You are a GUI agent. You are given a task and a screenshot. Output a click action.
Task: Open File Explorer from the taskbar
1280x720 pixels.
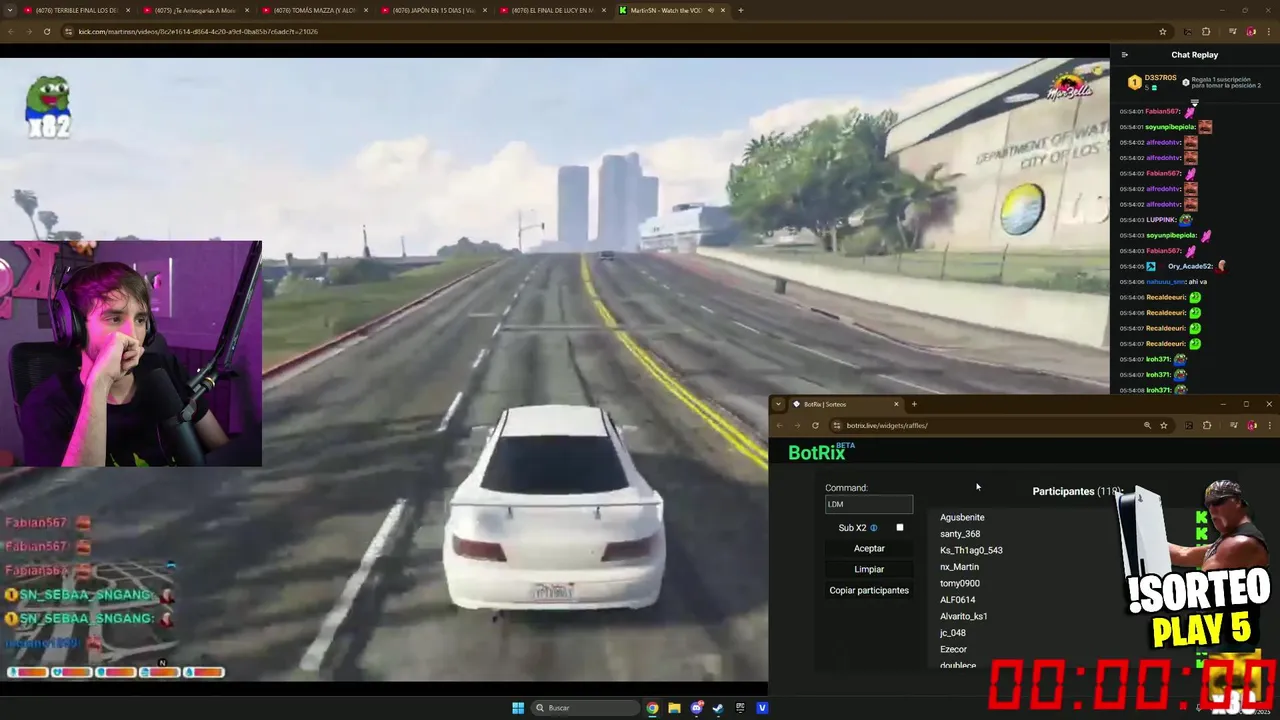(x=674, y=708)
